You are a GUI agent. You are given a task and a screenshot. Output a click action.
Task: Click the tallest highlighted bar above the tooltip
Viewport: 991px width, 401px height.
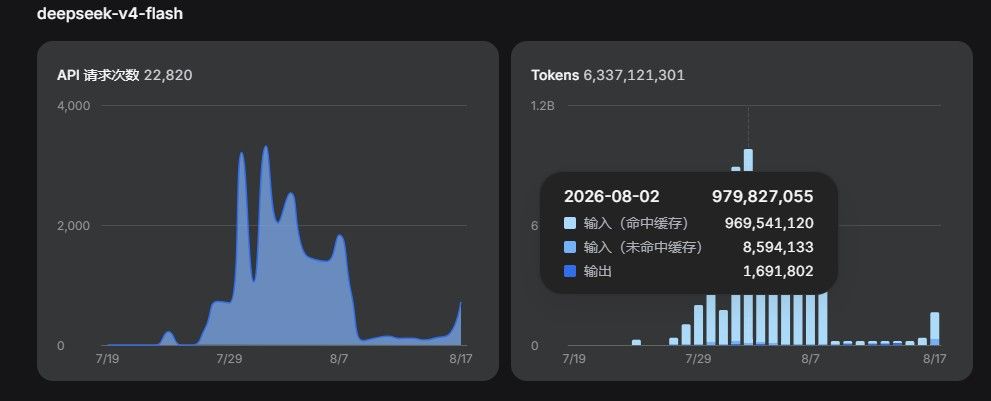point(748,161)
